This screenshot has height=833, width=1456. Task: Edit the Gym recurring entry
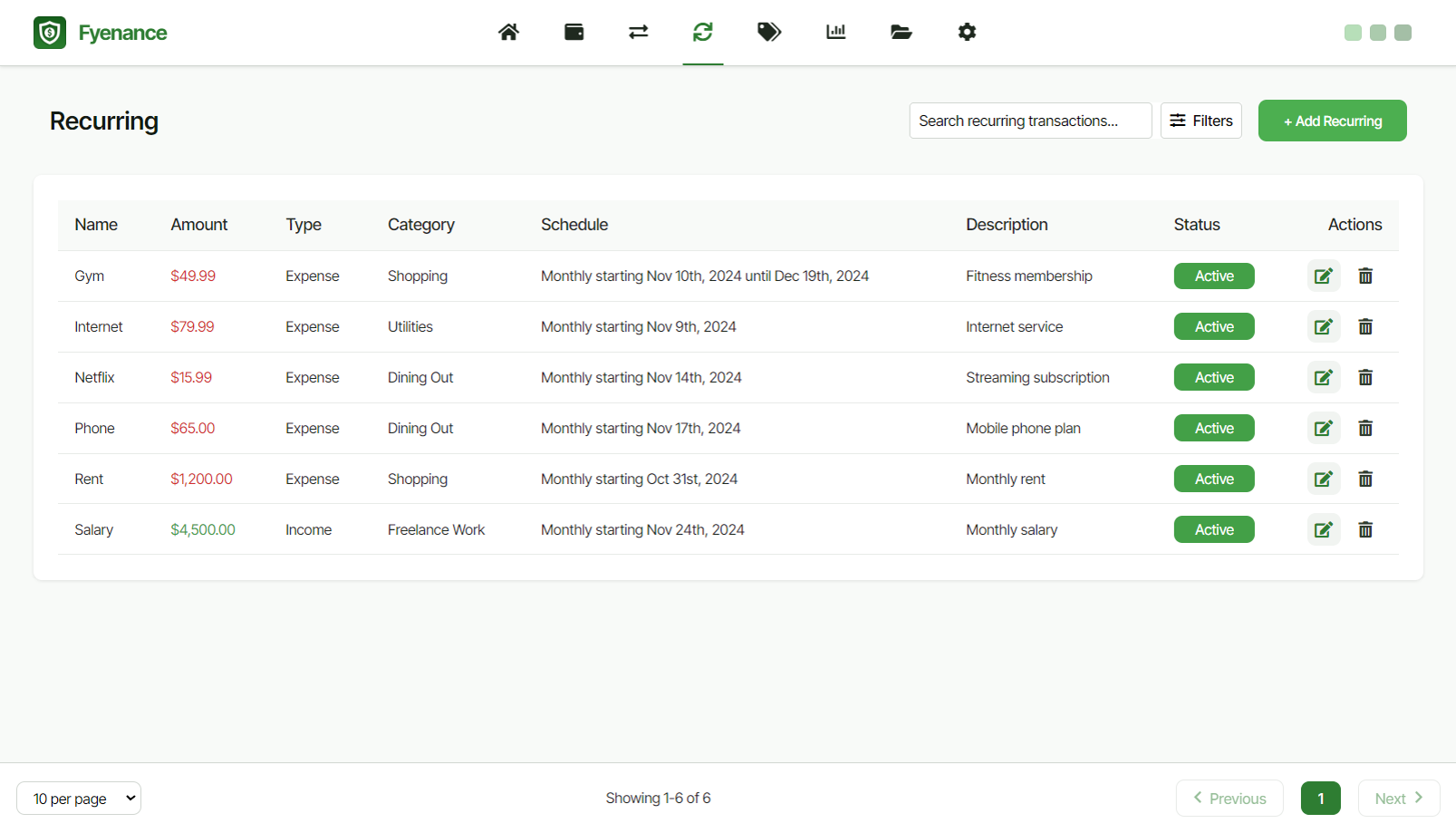[1323, 276]
